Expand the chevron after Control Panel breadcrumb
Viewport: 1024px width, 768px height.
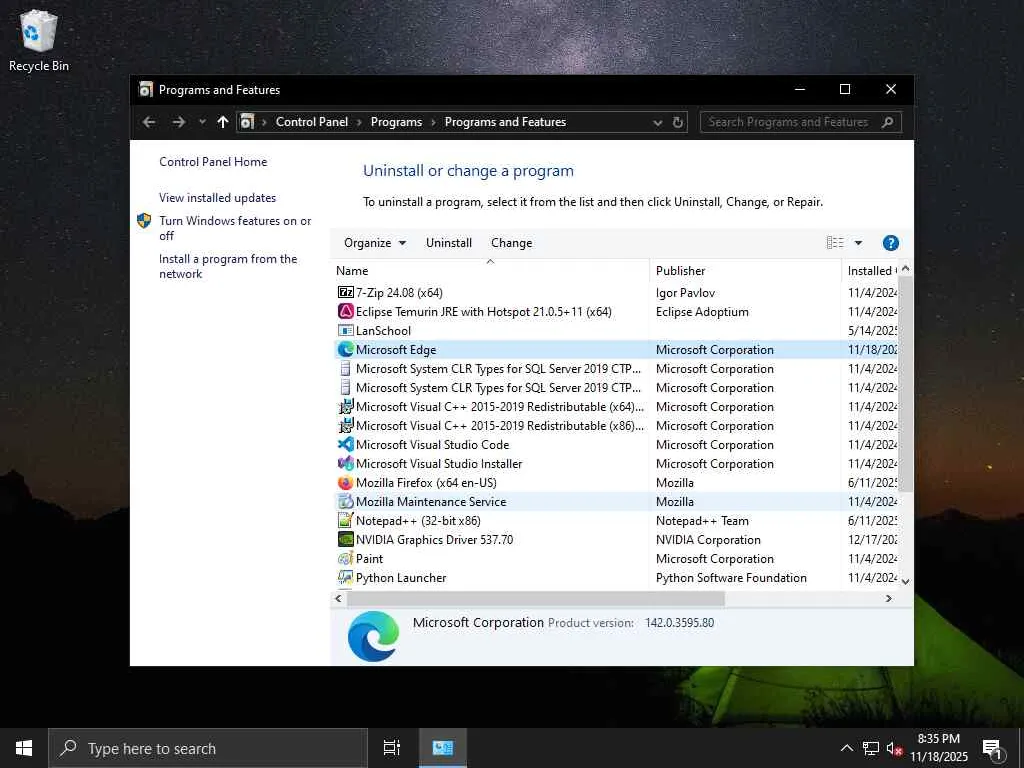point(359,122)
